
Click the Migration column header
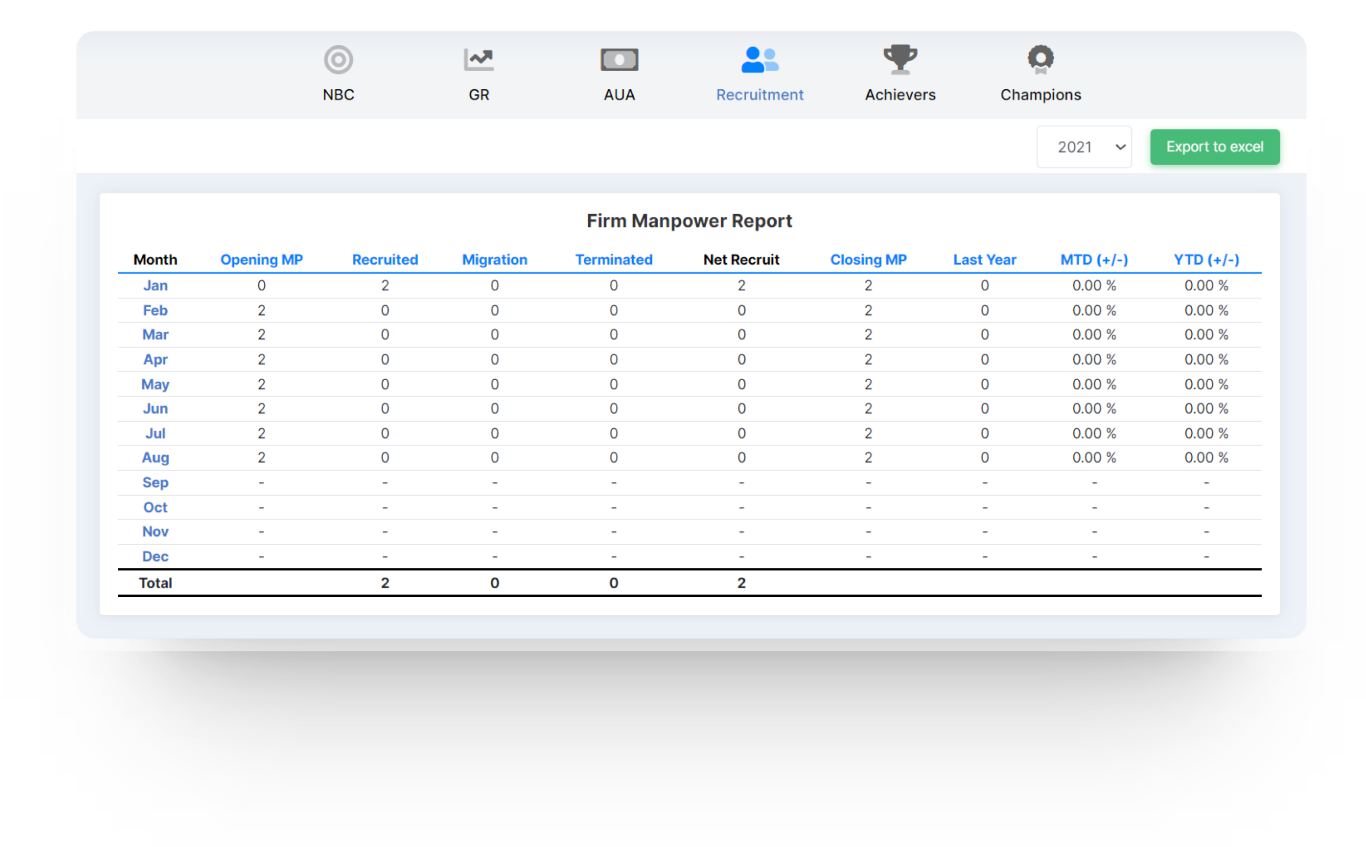(495, 260)
